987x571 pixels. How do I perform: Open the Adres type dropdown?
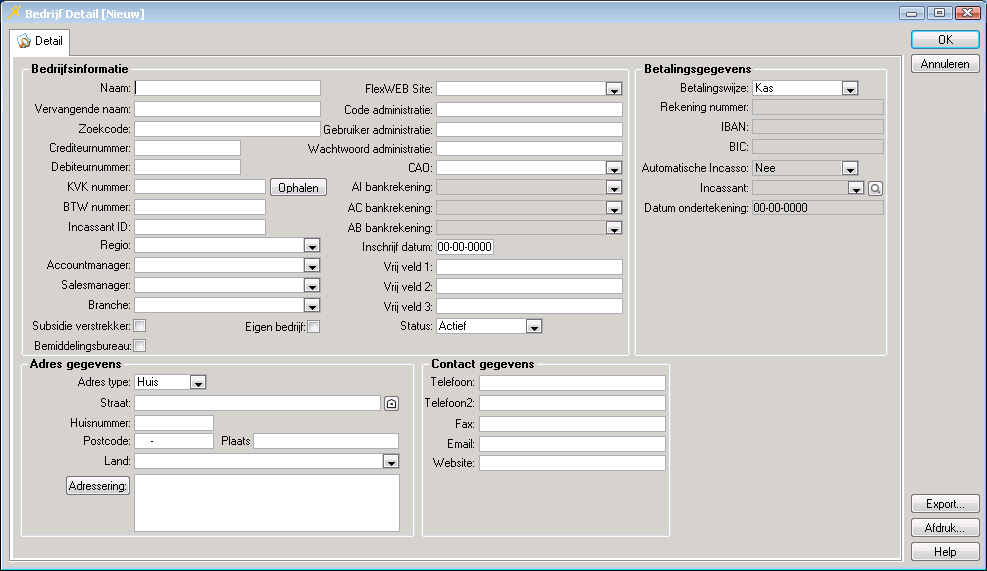pyautogui.click(x=198, y=382)
